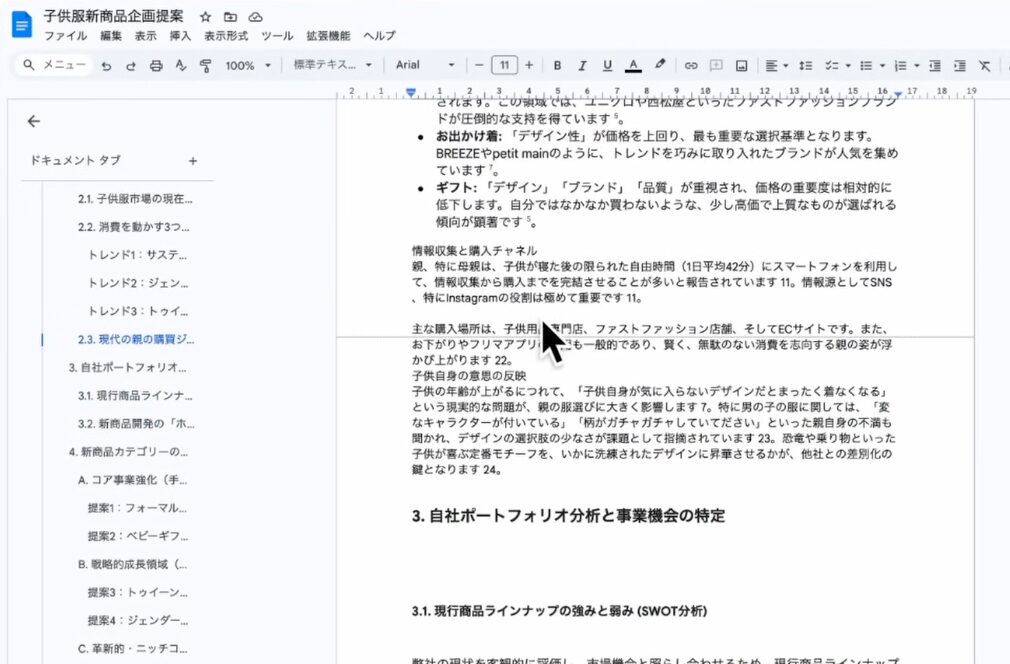Open the Arial font dropdown

tap(425, 65)
